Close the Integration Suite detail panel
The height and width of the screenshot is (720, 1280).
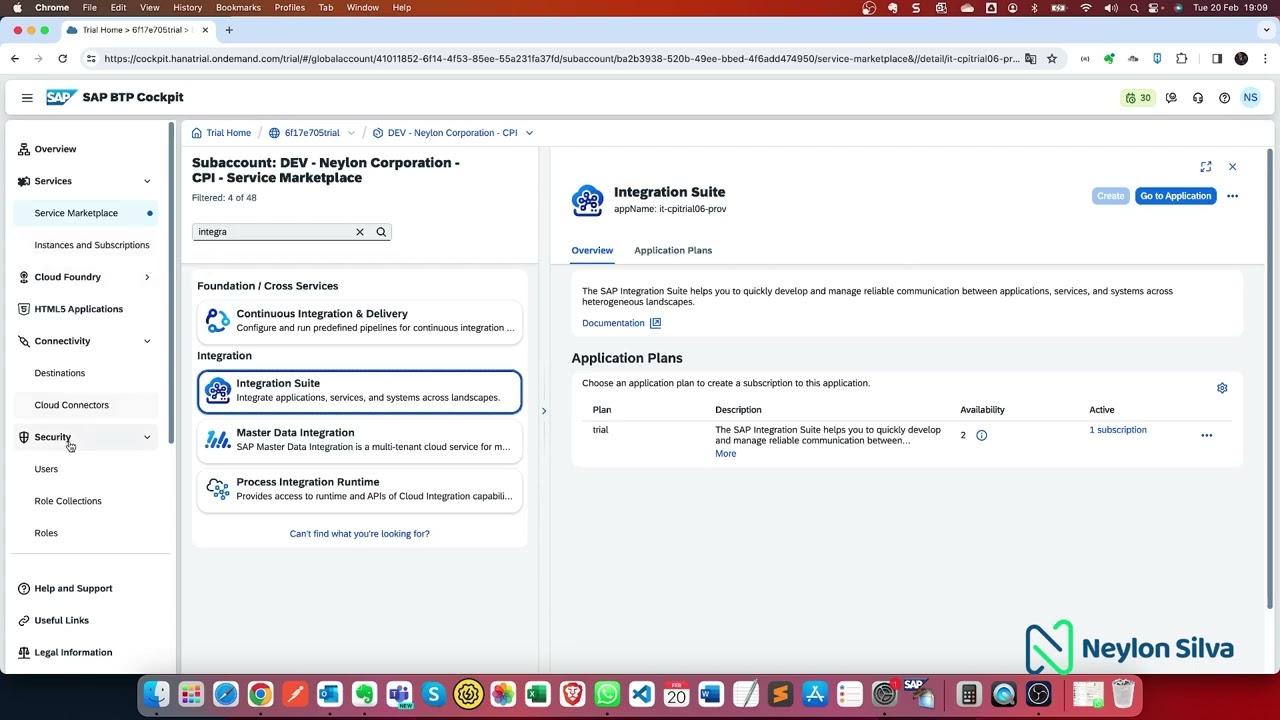click(1232, 167)
